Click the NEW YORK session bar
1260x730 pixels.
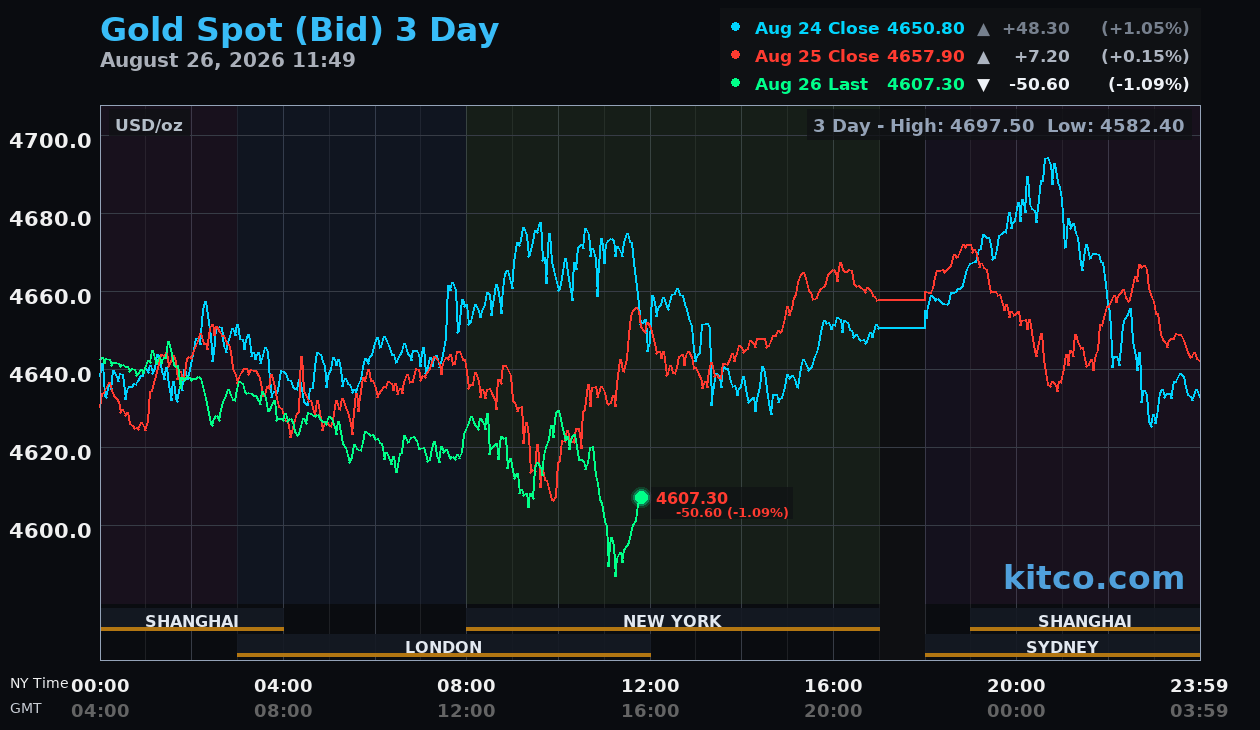point(673,620)
